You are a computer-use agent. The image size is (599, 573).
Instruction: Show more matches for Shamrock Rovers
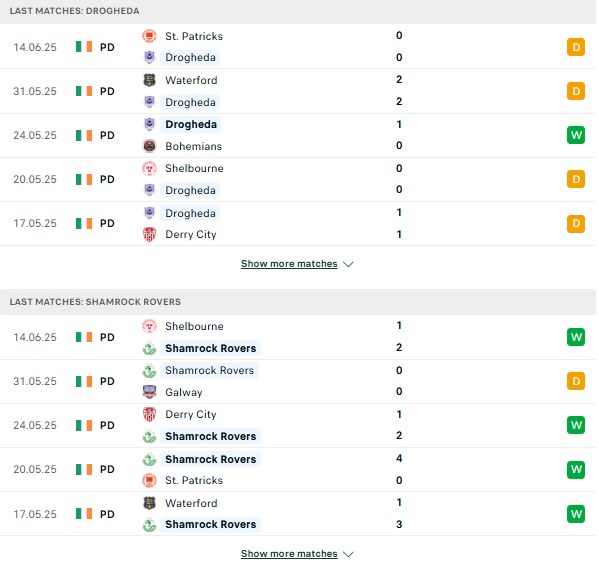tap(289, 554)
